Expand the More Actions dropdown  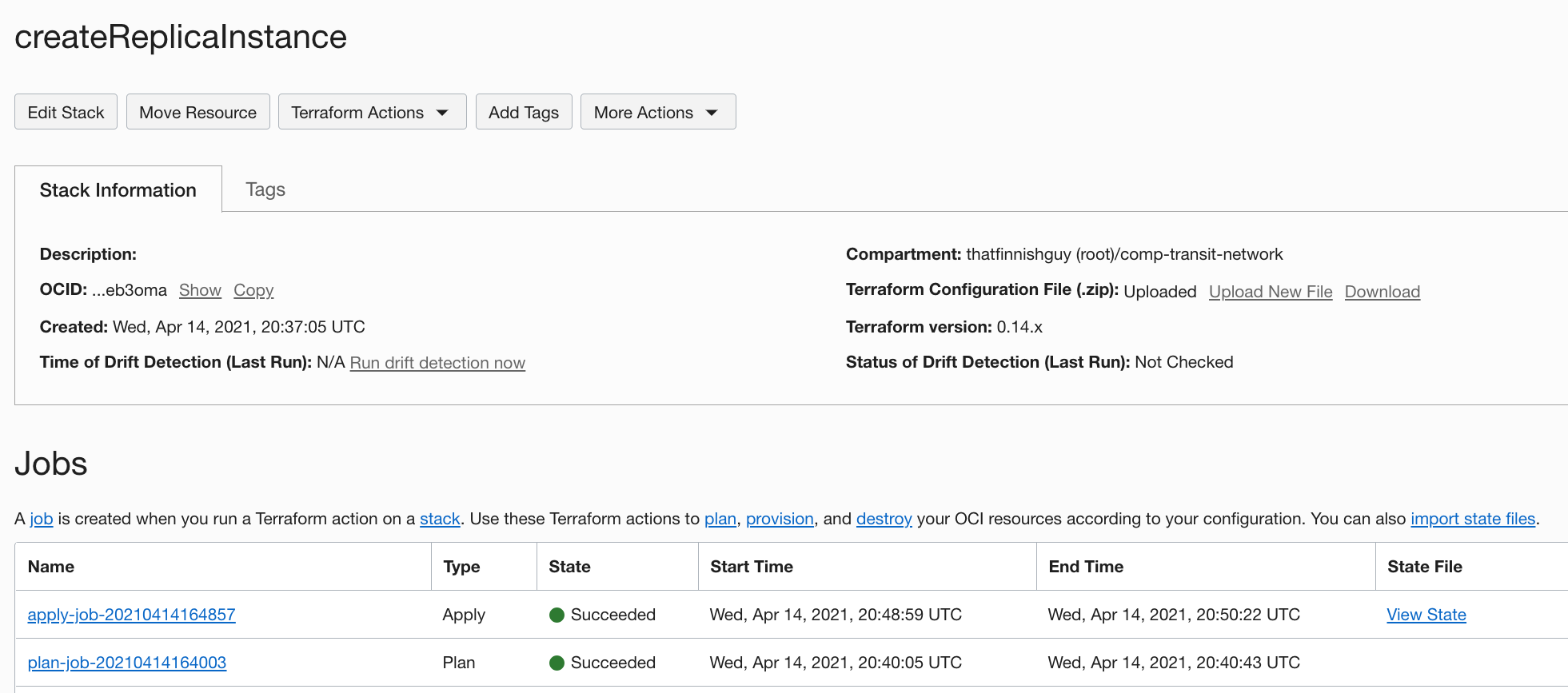657,112
